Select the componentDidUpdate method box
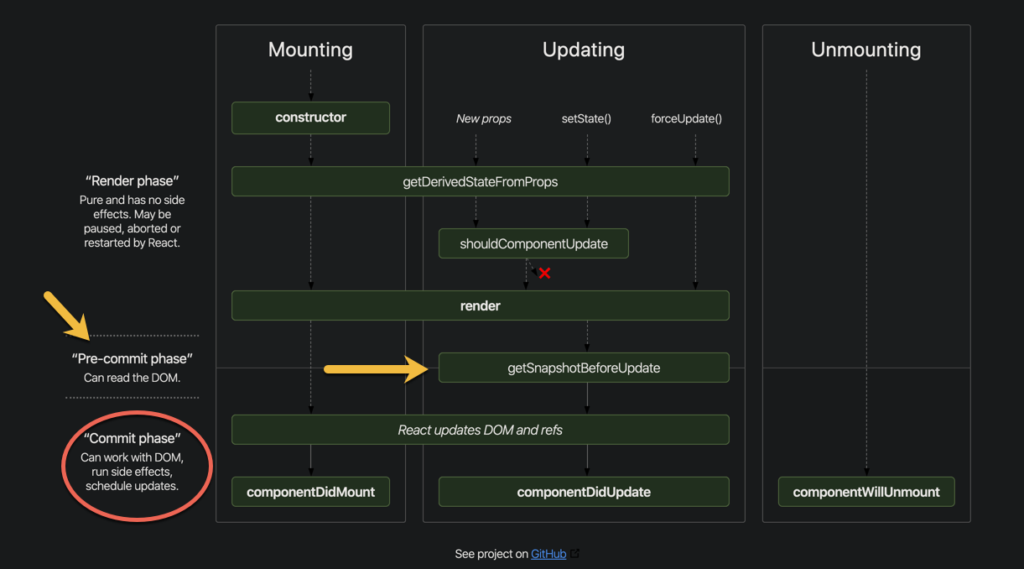The height and width of the screenshot is (569, 1024). click(584, 492)
